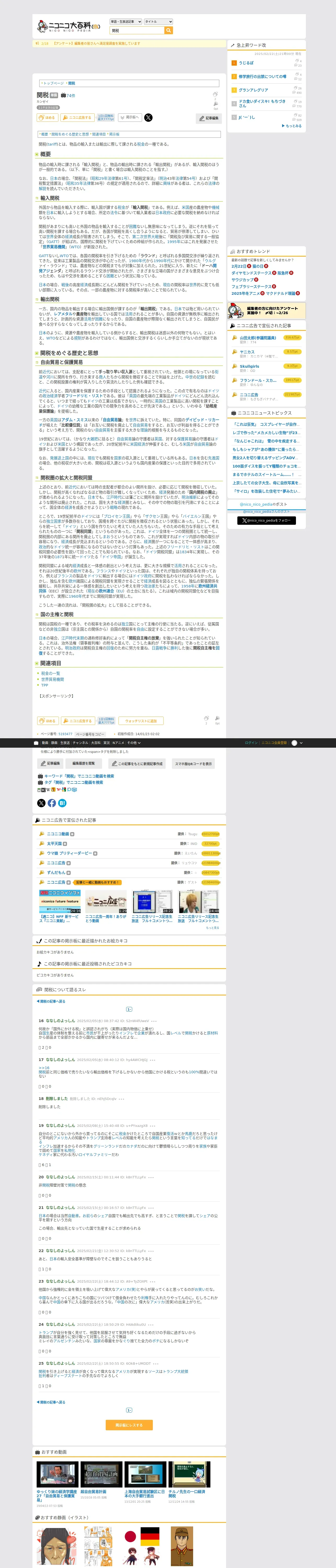Open the 超自由貿易計画 recommended video thumbnail
Screen dimensions: 336x1568
coord(101,1474)
